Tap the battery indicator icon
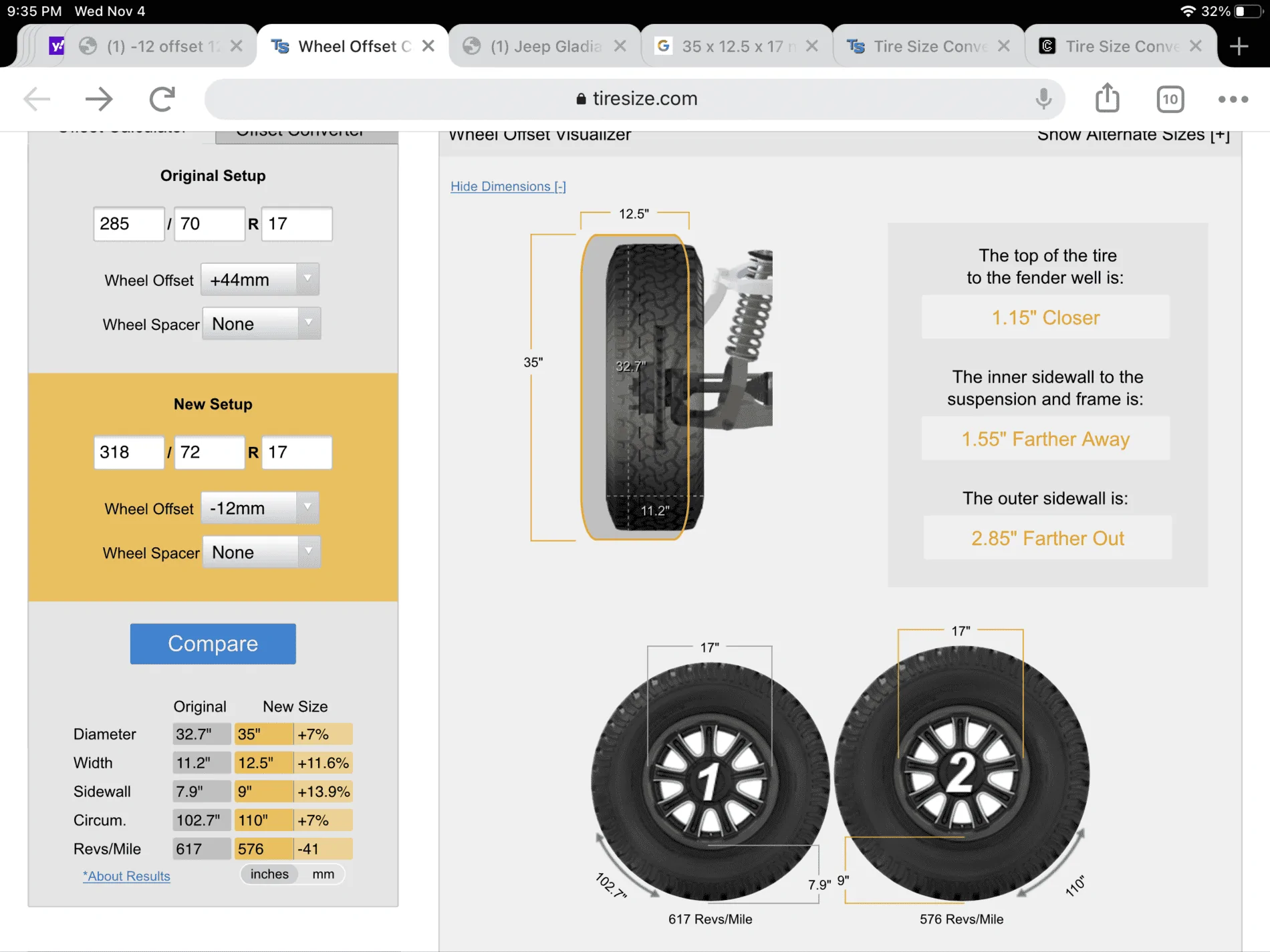This screenshot has height=952, width=1270. 1247,11
